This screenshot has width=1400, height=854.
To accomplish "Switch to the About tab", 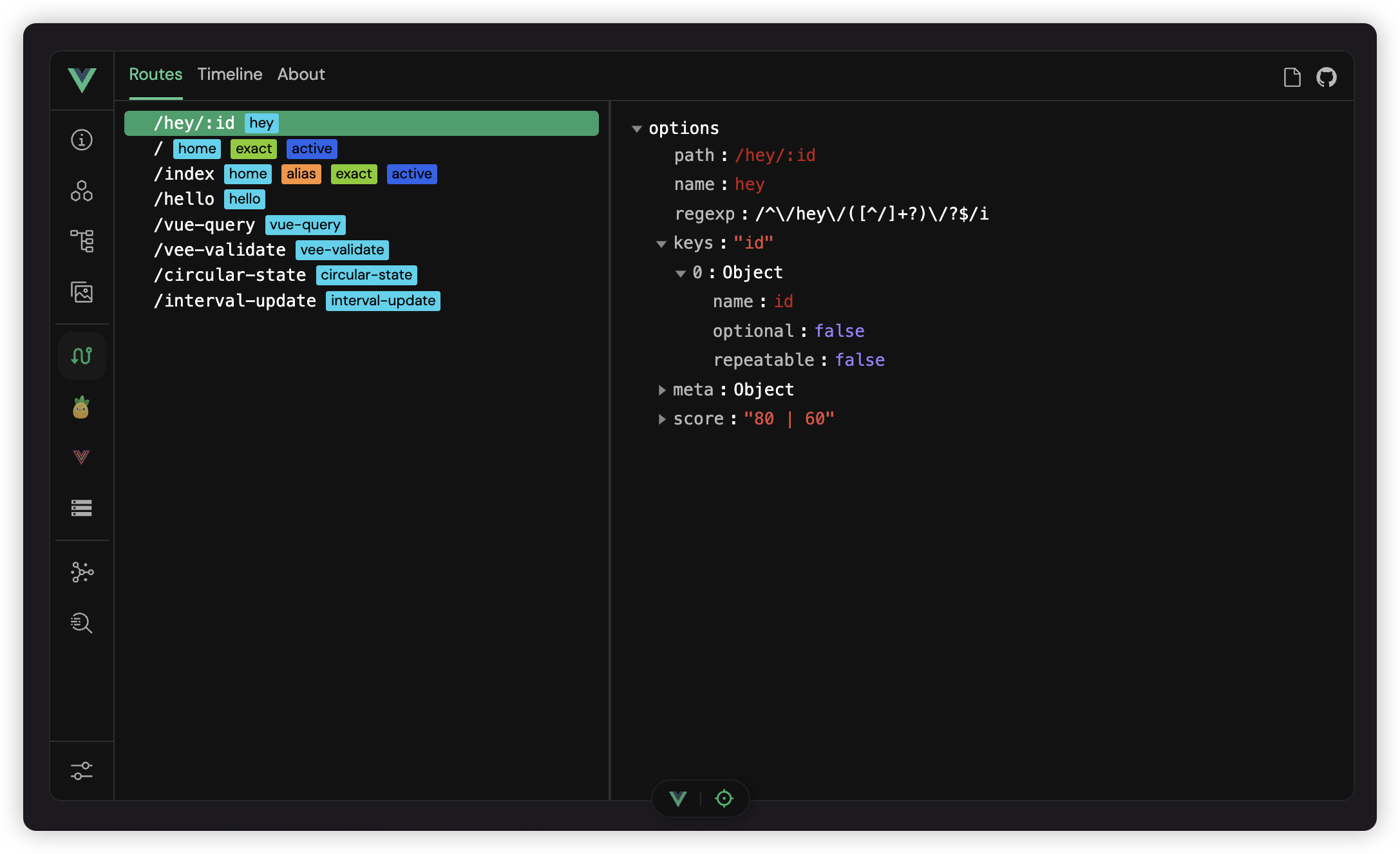I will [x=302, y=74].
